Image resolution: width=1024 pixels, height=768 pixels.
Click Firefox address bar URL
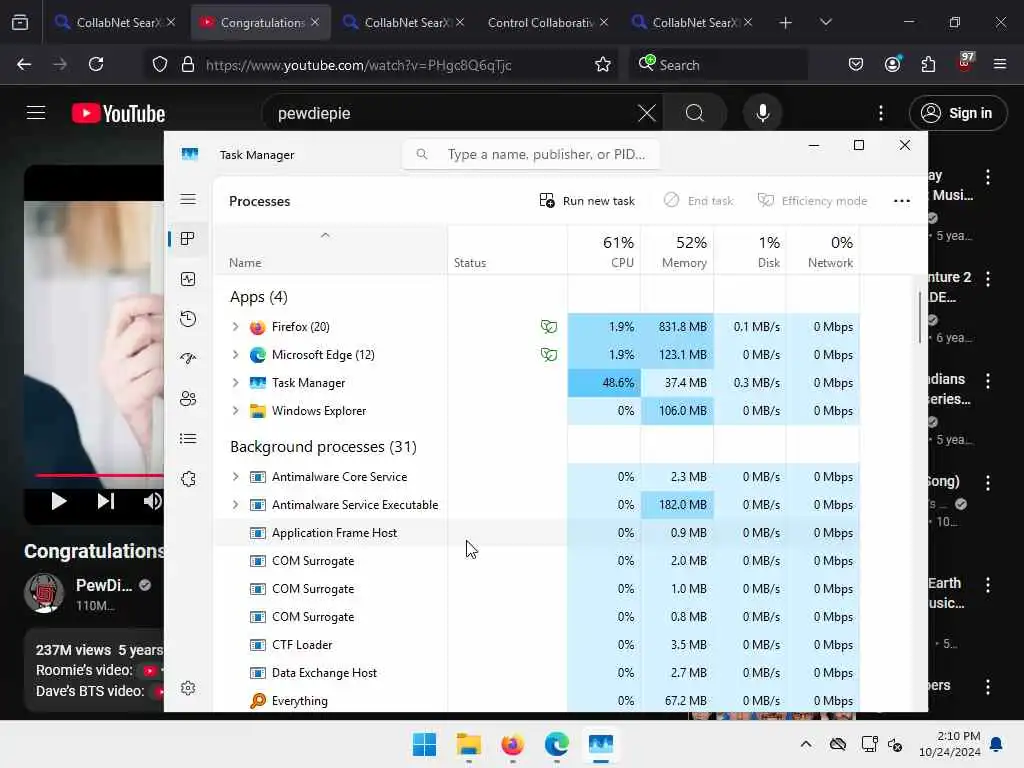click(x=359, y=65)
